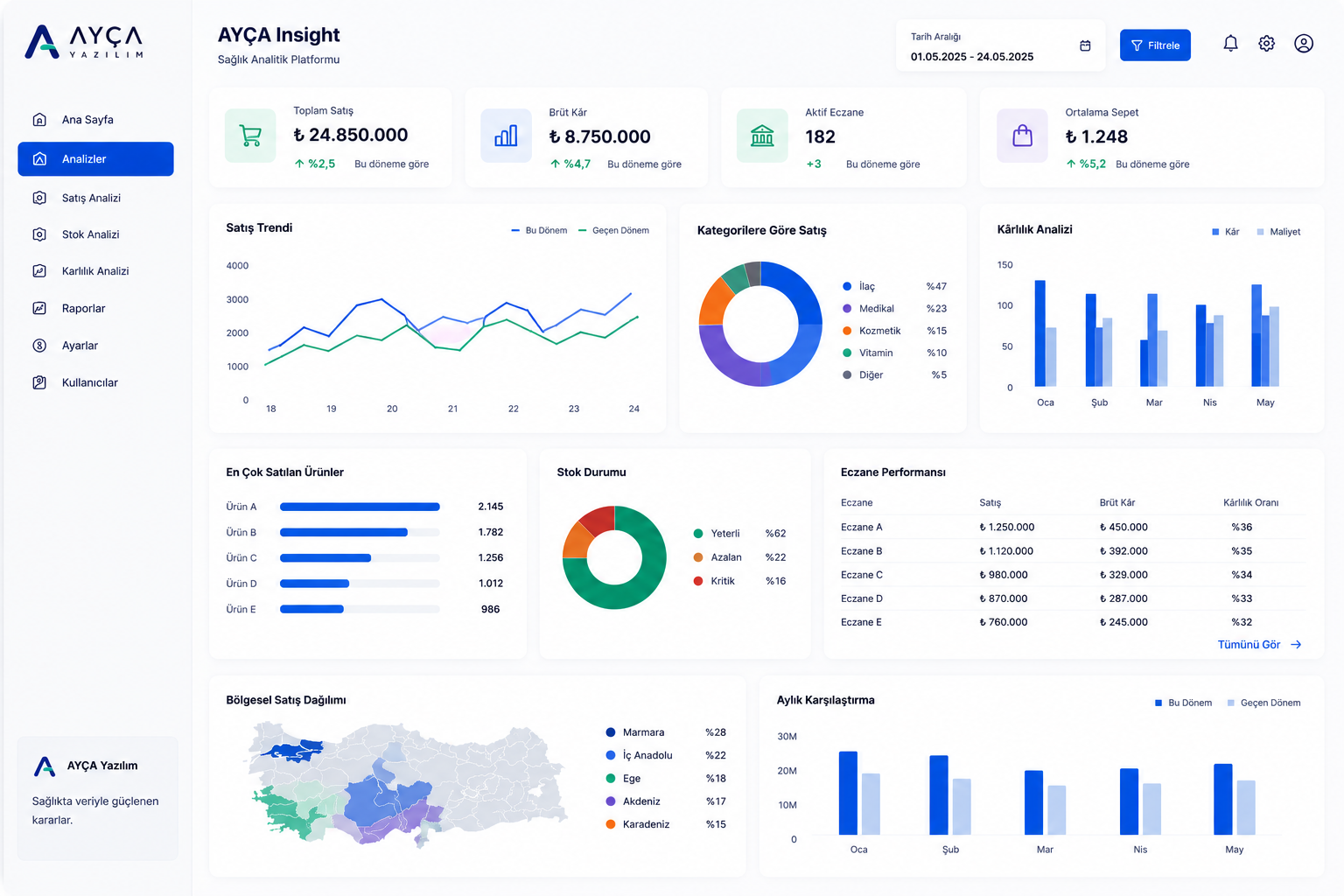Go to Satış Analizi page

[x=95, y=198]
